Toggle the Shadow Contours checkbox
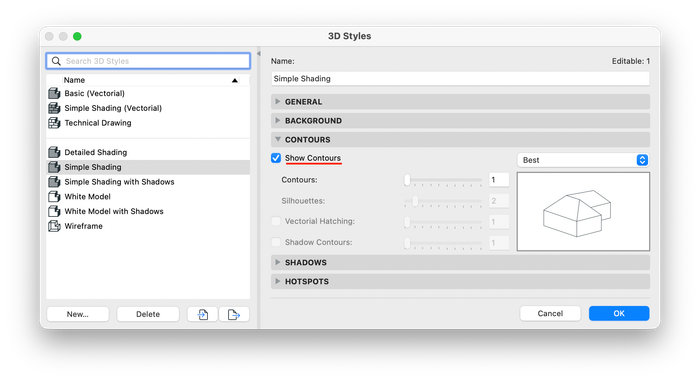The image size is (700, 381). tap(276, 242)
